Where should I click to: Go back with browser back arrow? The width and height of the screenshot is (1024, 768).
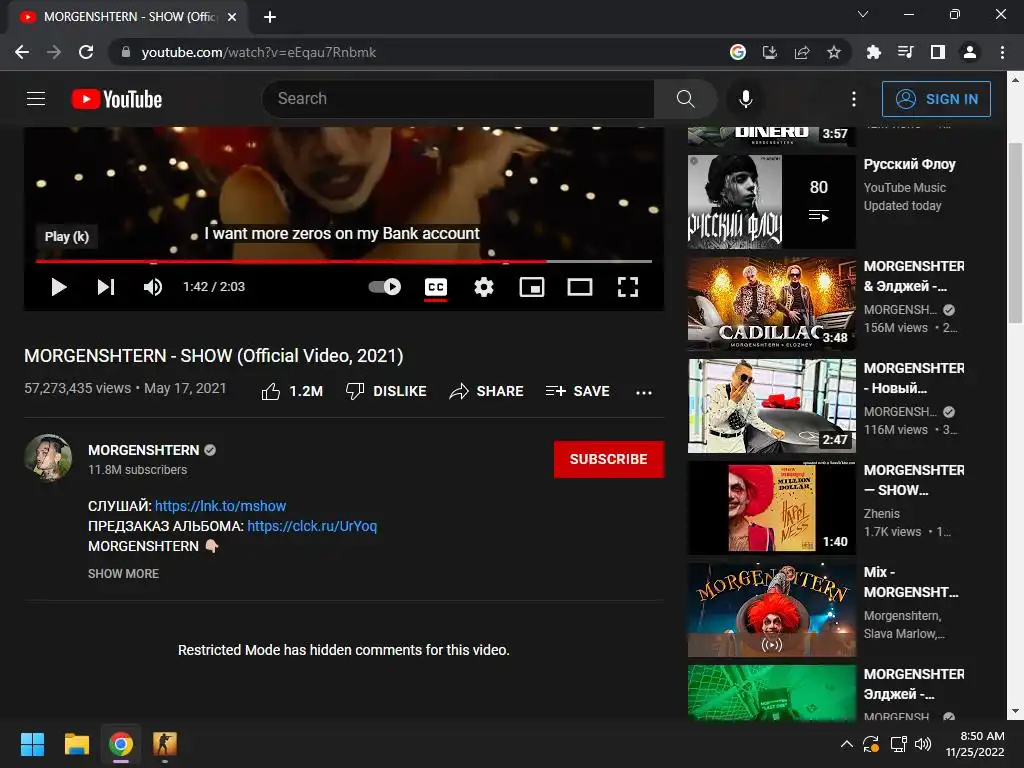pos(22,52)
